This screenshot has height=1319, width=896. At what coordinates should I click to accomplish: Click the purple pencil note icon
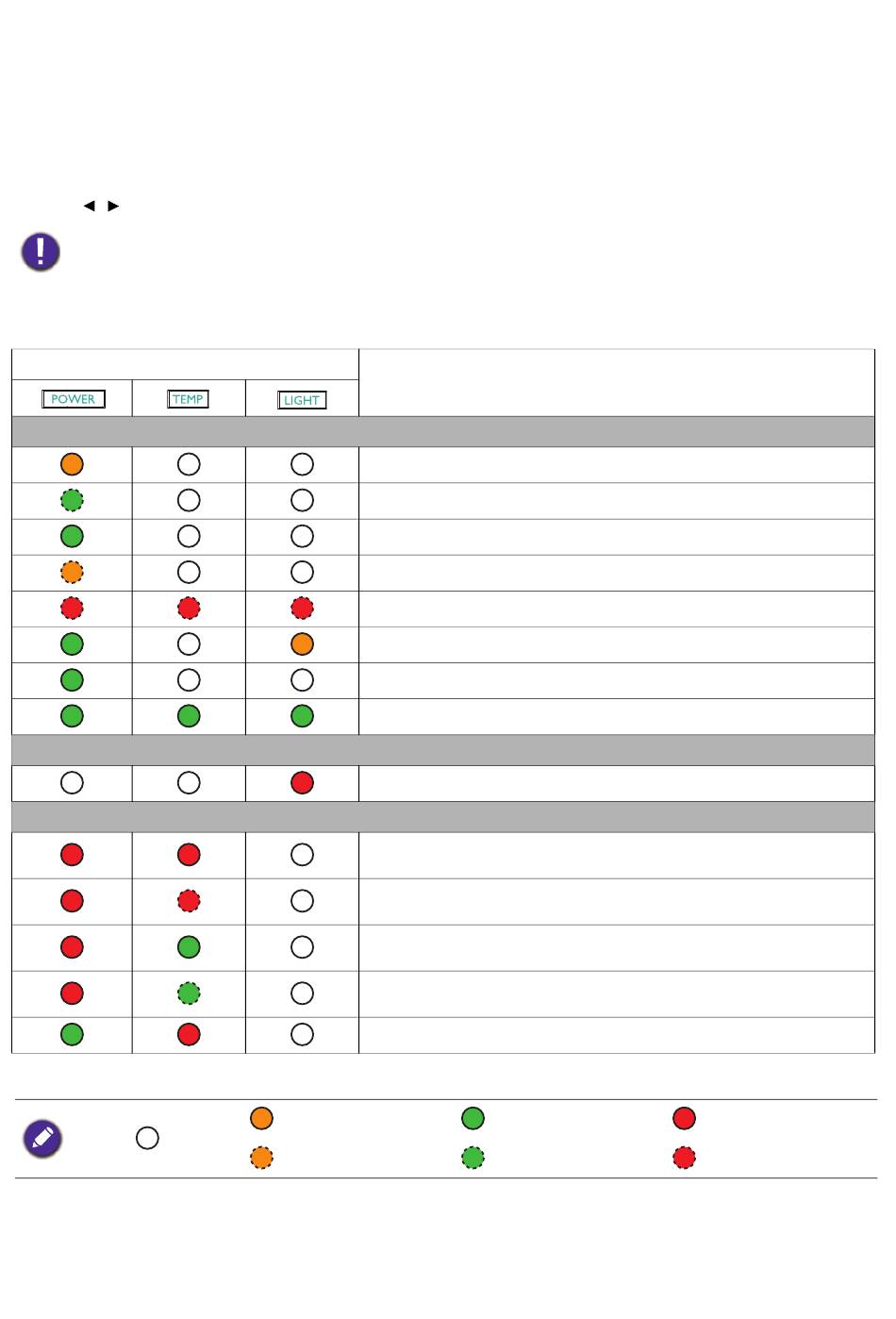42,1139
